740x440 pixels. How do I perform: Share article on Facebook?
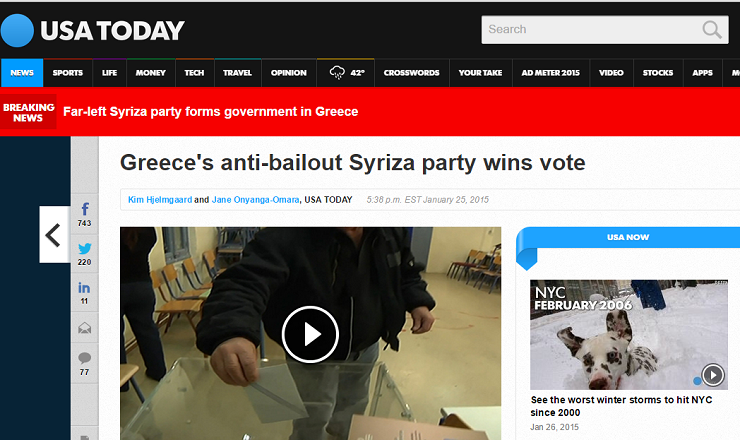(84, 214)
